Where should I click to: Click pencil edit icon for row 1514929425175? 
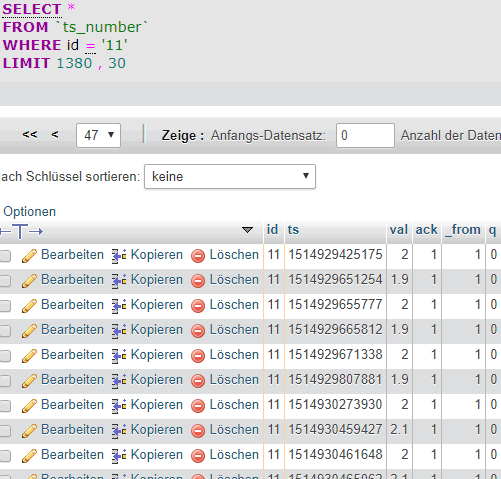pos(29,256)
